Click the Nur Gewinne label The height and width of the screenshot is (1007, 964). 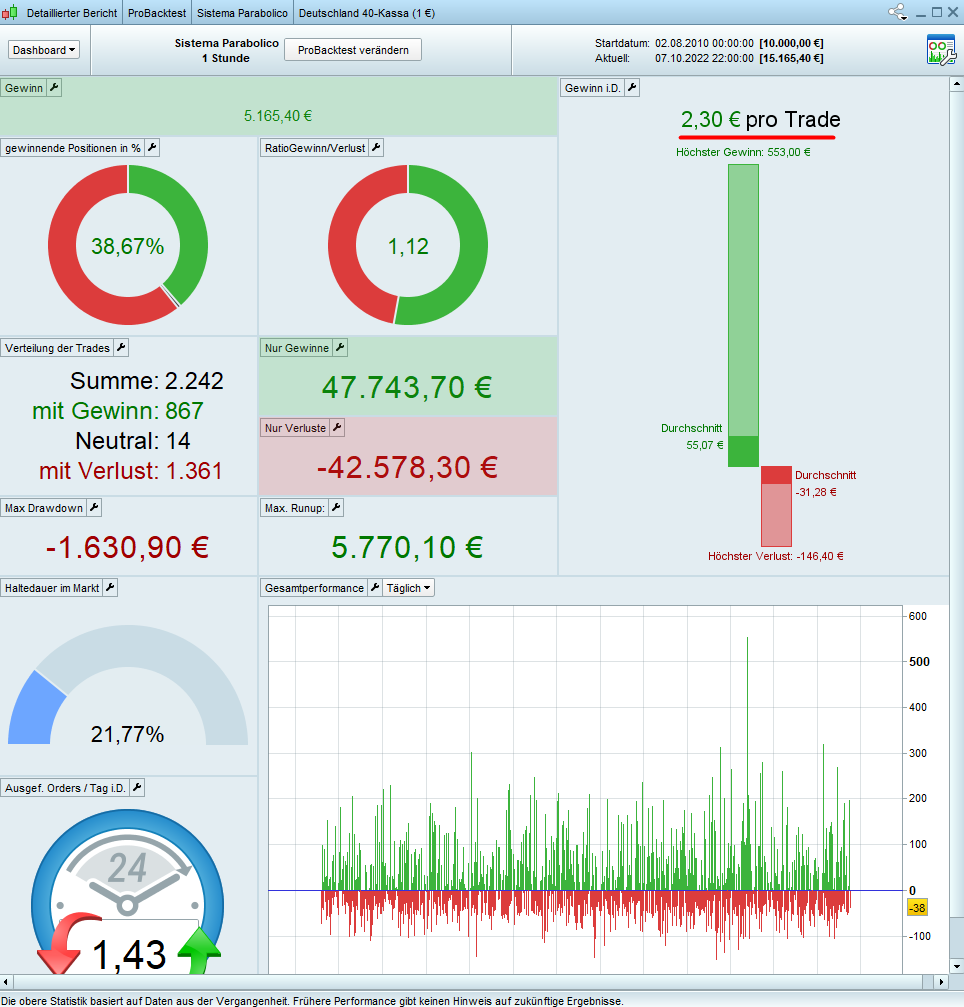tap(297, 347)
